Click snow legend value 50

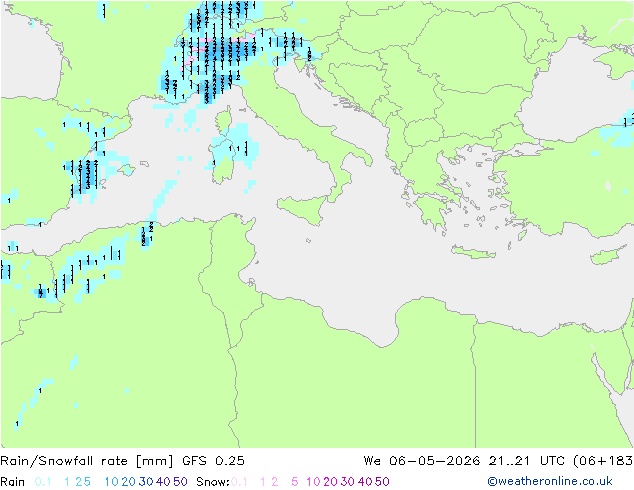[382, 482]
